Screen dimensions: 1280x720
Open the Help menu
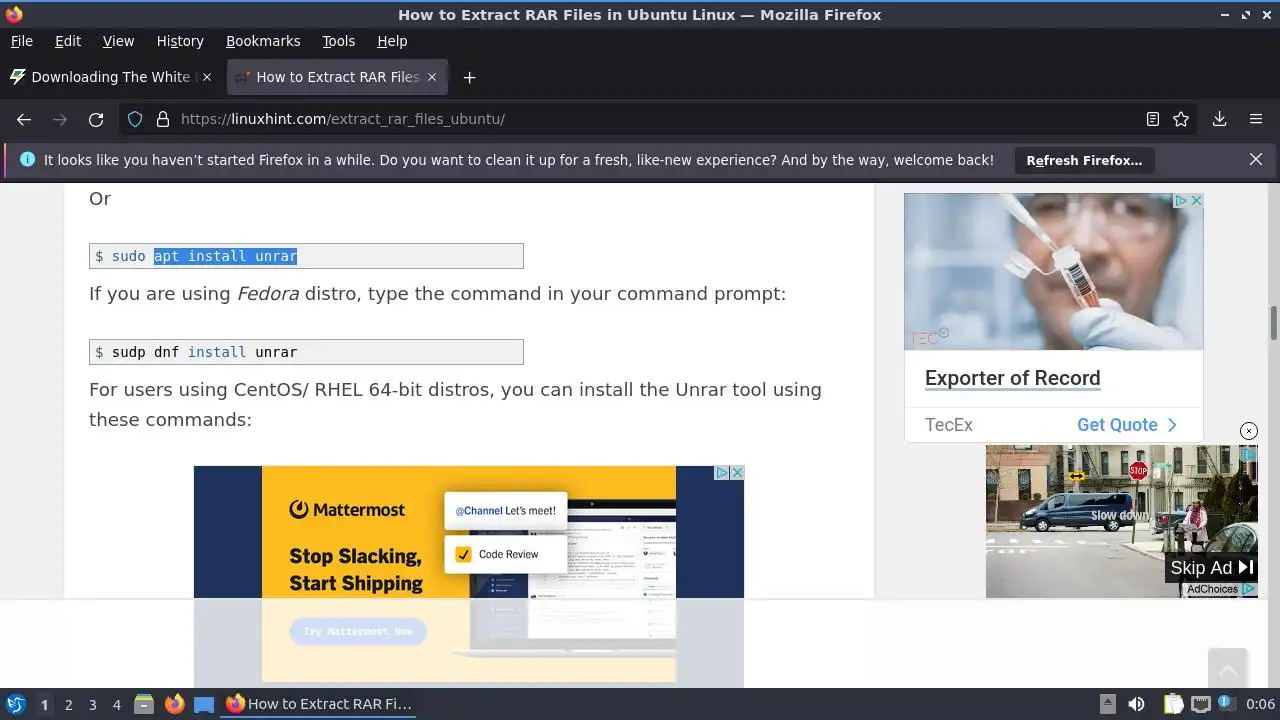coord(392,41)
